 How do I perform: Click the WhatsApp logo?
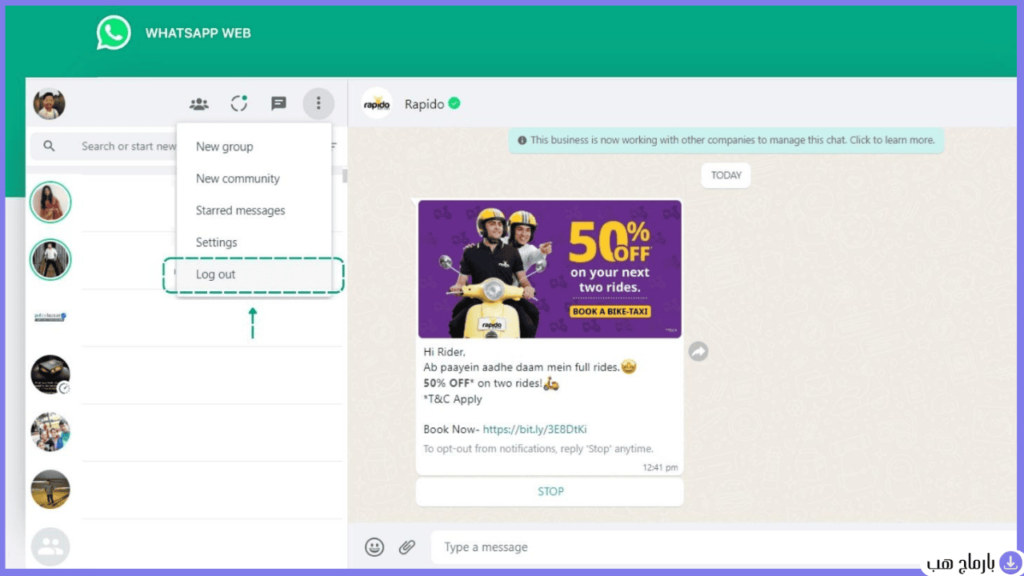point(114,33)
